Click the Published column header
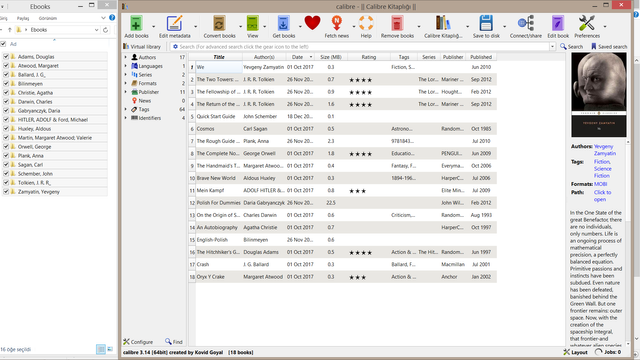Viewport: 640px width, 360px height. pyautogui.click(x=481, y=57)
